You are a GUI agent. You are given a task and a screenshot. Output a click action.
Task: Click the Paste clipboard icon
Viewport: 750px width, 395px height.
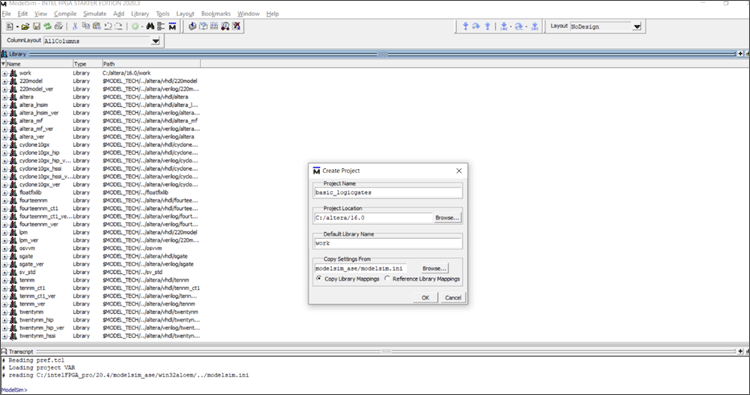click(97, 26)
